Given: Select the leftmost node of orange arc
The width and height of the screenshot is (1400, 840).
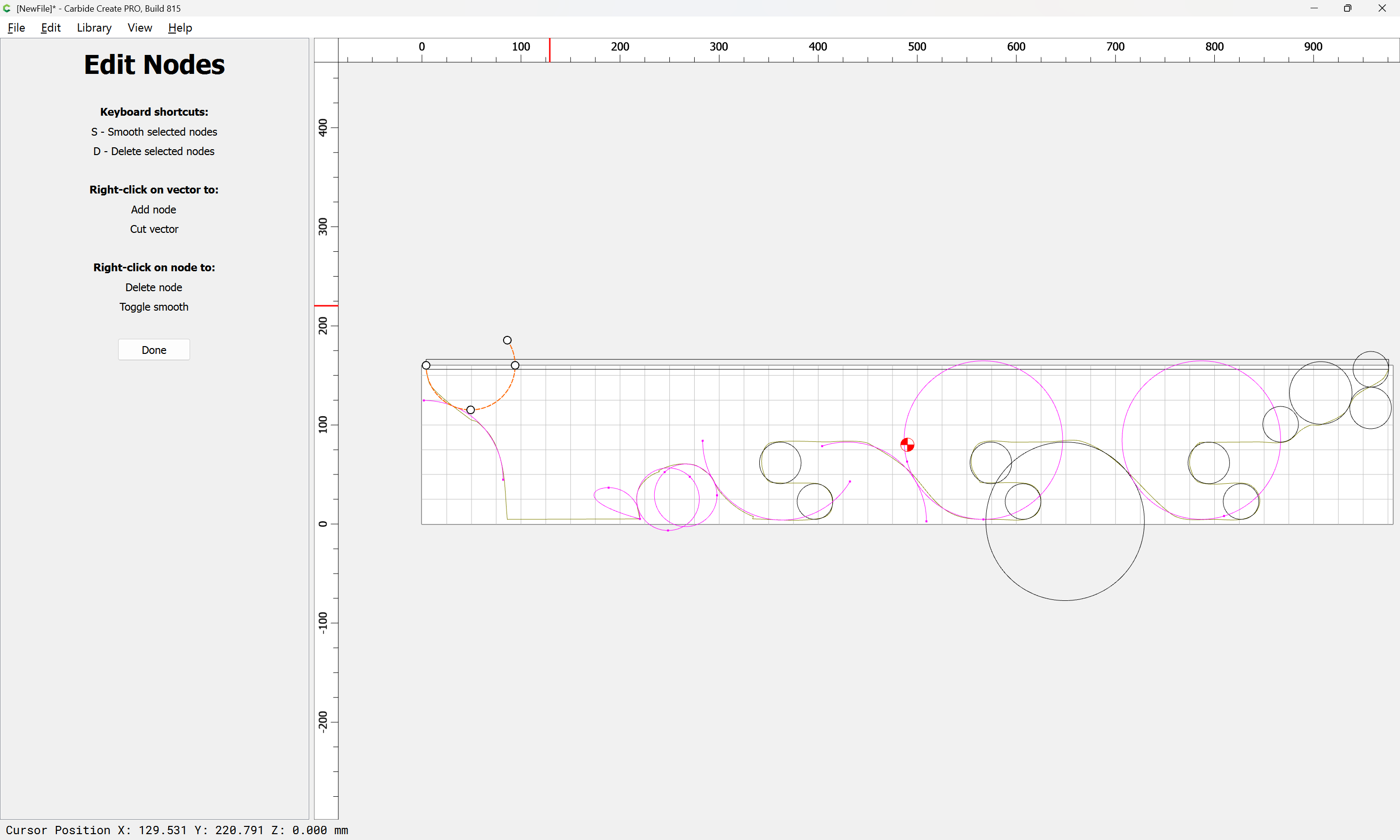Looking at the screenshot, I should point(426,366).
